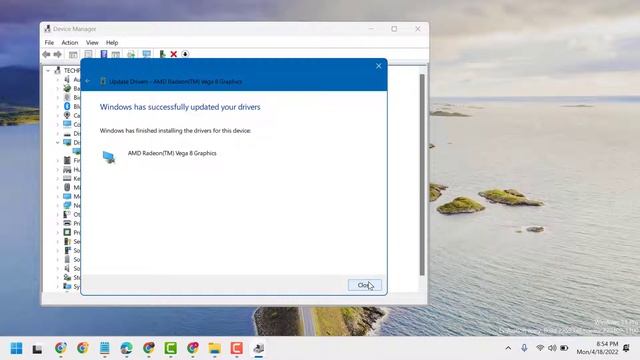Click the Device Manager vertical scrollbar
Viewport: 640px width, 360px height.
[x=422, y=176]
